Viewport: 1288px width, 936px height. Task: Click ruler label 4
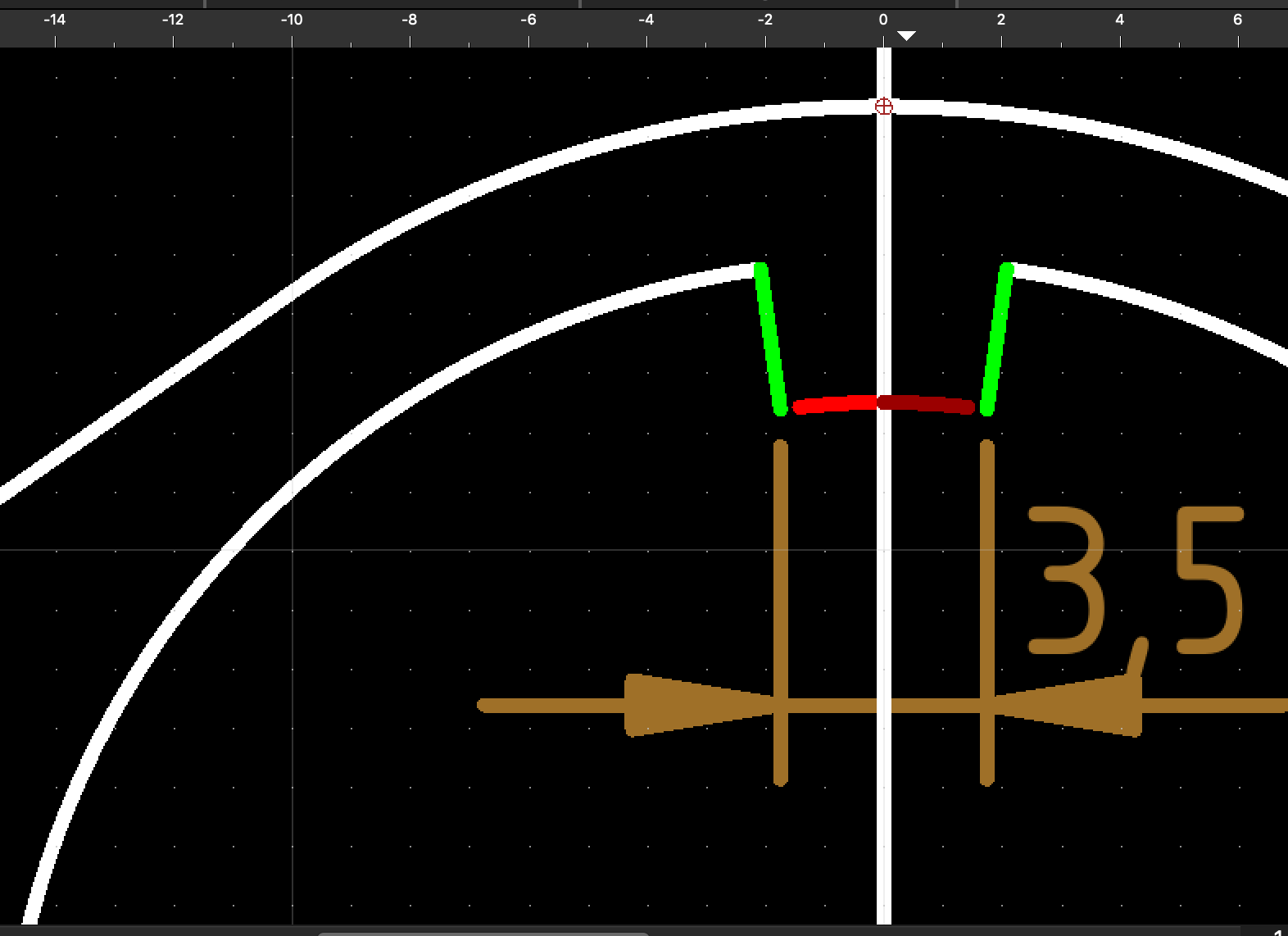tap(1119, 19)
